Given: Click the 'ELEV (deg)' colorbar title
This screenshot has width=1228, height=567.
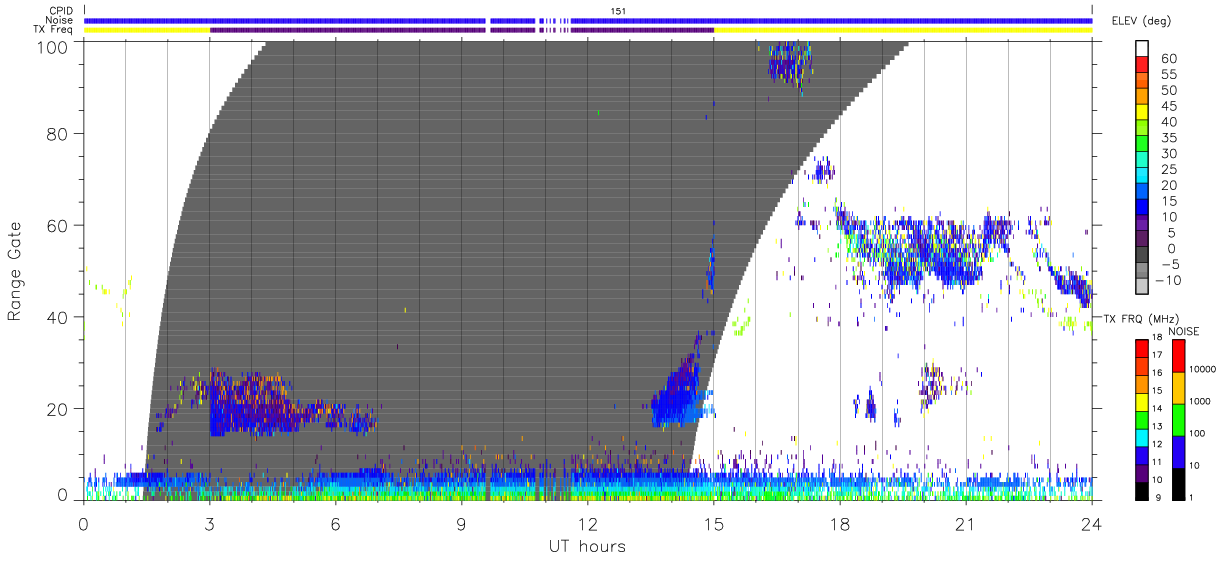Looking at the screenshot, I should pyautogui.click(x=1141, y=21).
